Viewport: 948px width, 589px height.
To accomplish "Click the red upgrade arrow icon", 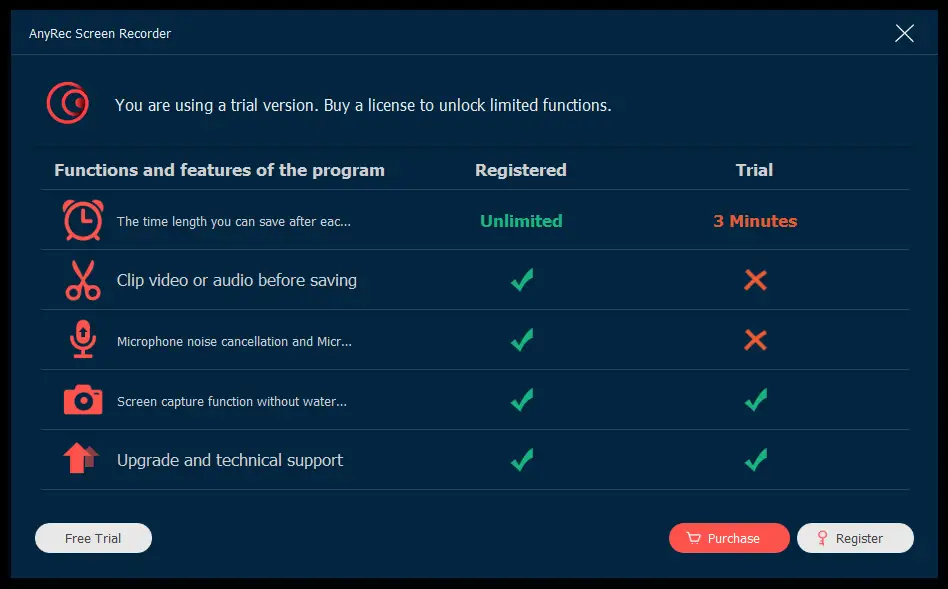I will (x=80, y=458).
